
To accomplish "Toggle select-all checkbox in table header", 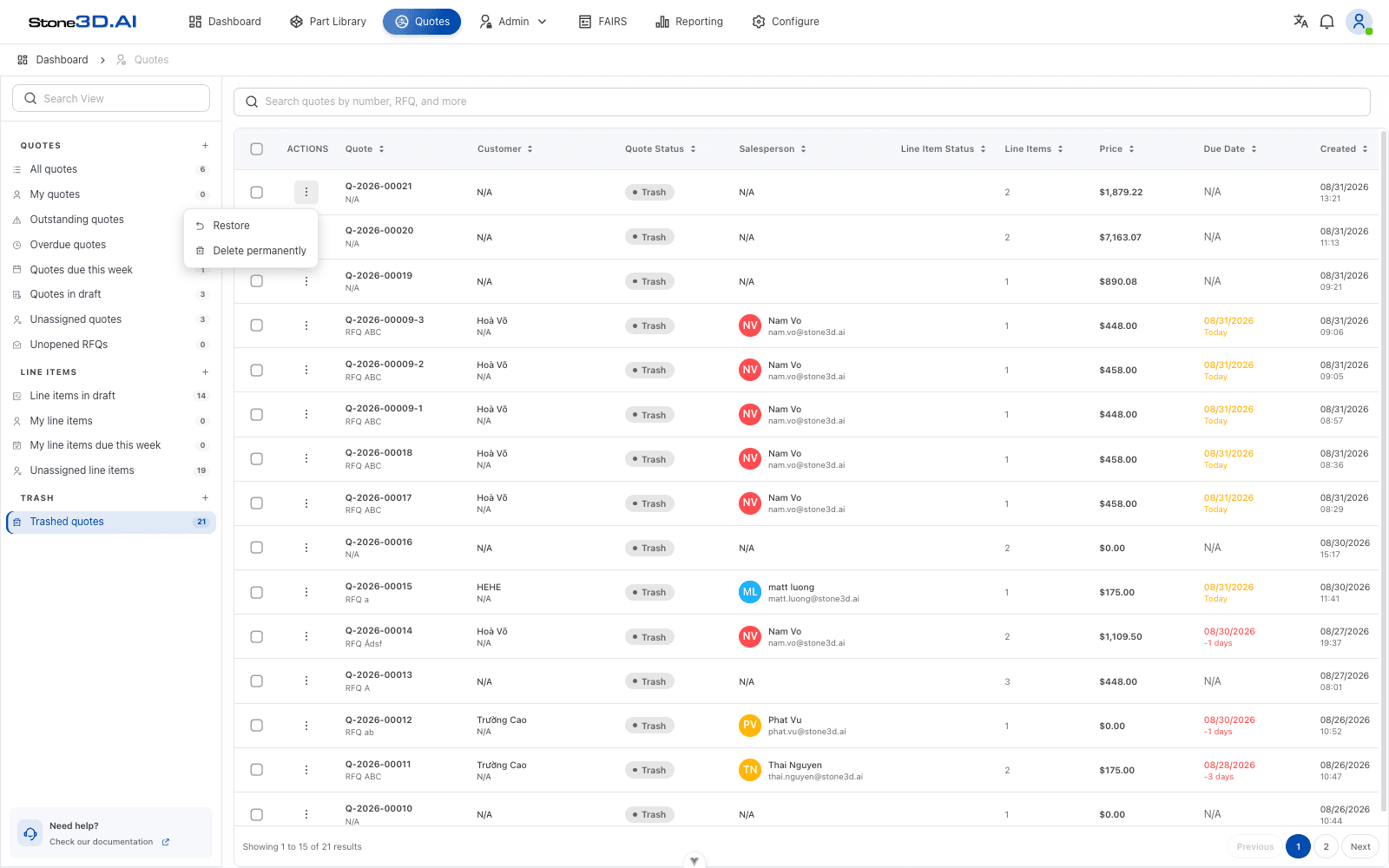I will click(x=257, y=149).
